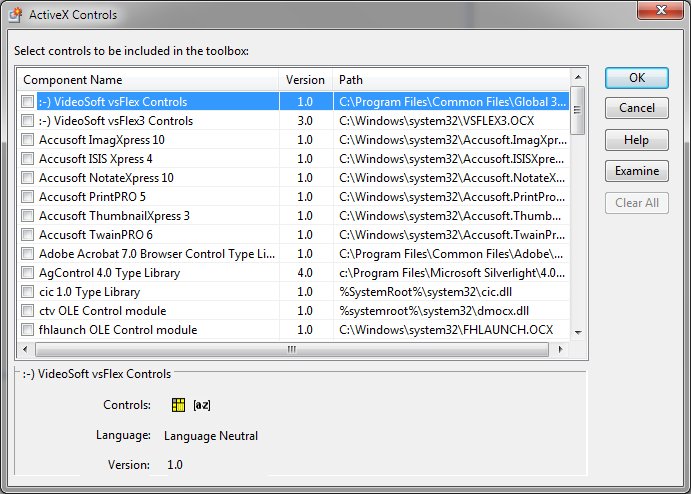Sort by the Component Name column header
This screenshot has height=494, width=691.
(148, 79)
